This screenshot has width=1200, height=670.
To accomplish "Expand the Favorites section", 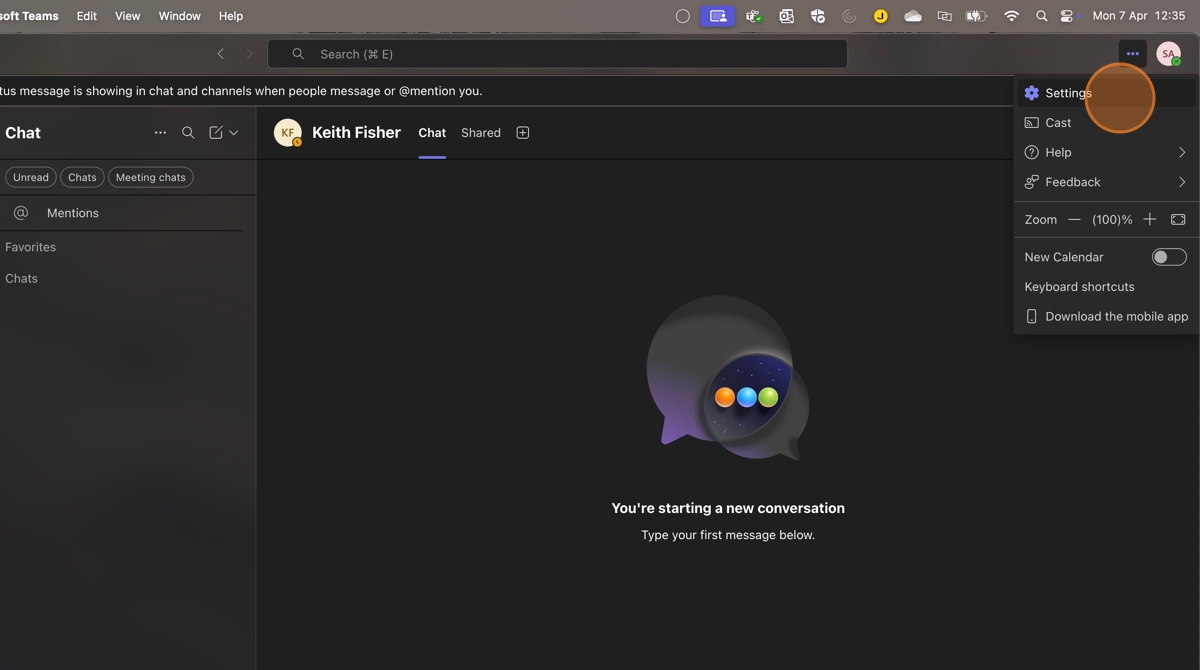I will pos(30,247).
